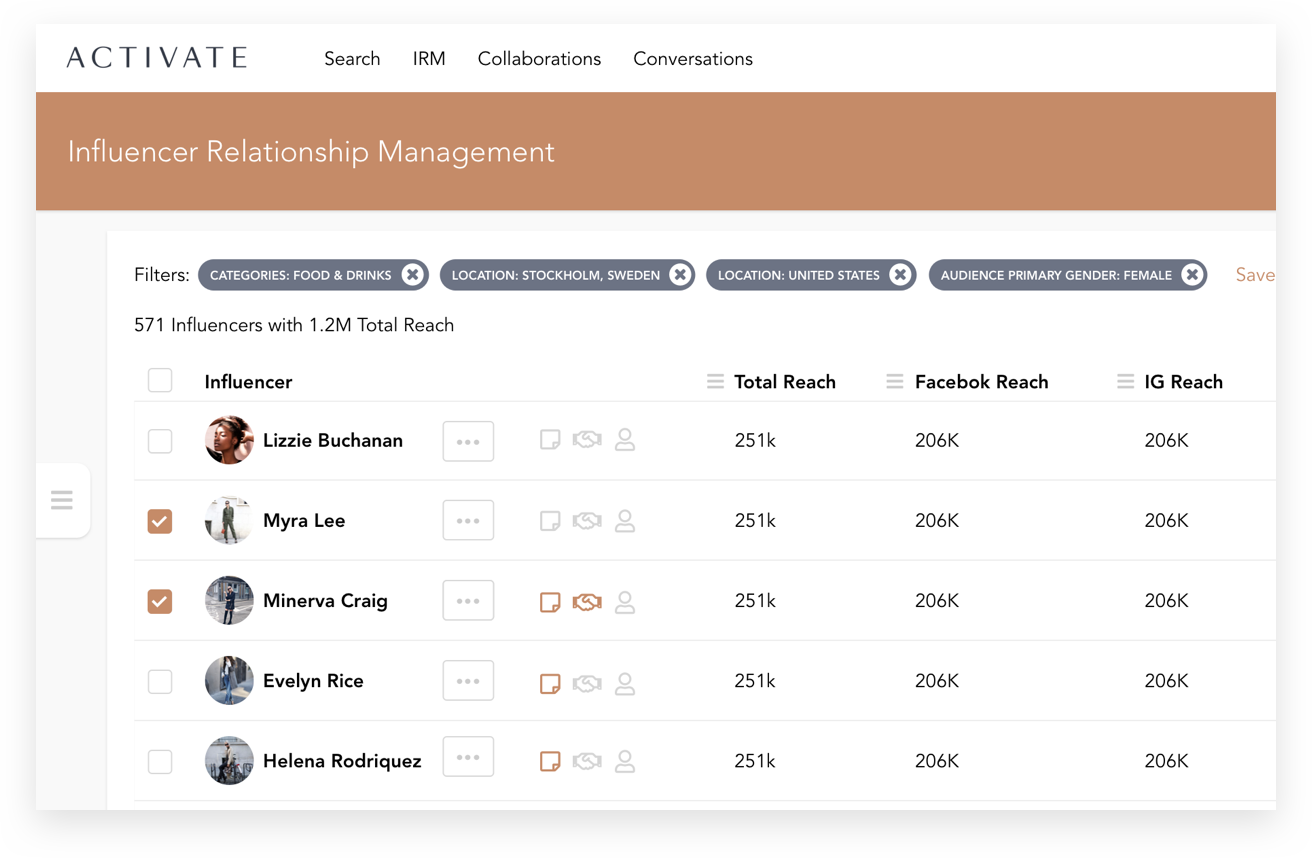Viewport: 1312px width, 858px height.
Task: Click Lizzie Buchanan's avatar photo
Action: tap(229, 441)
